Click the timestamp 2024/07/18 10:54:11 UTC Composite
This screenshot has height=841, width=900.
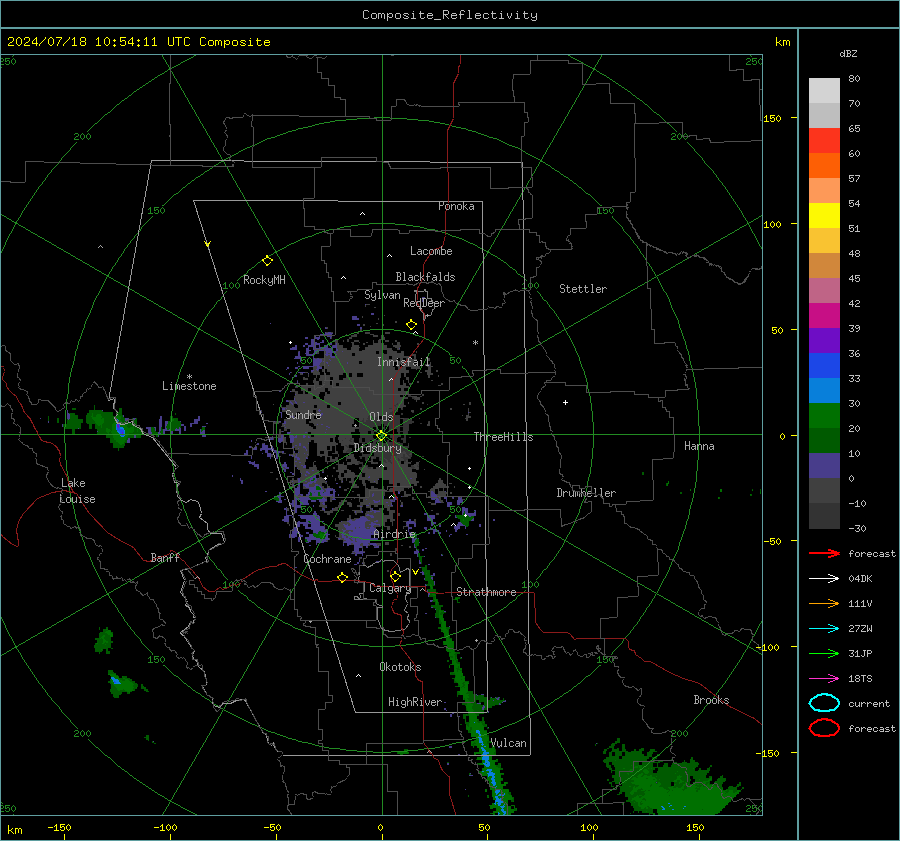tap(138, 42)
